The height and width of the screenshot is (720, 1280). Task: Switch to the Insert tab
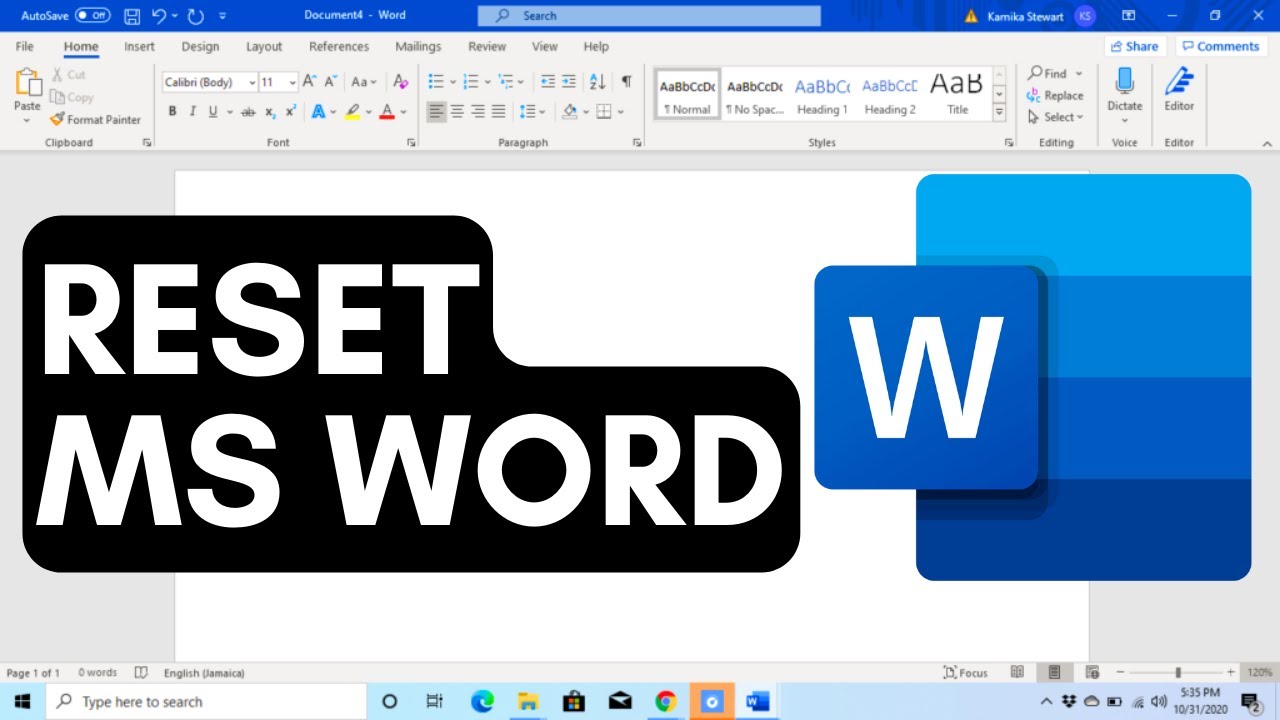point(139,46)
